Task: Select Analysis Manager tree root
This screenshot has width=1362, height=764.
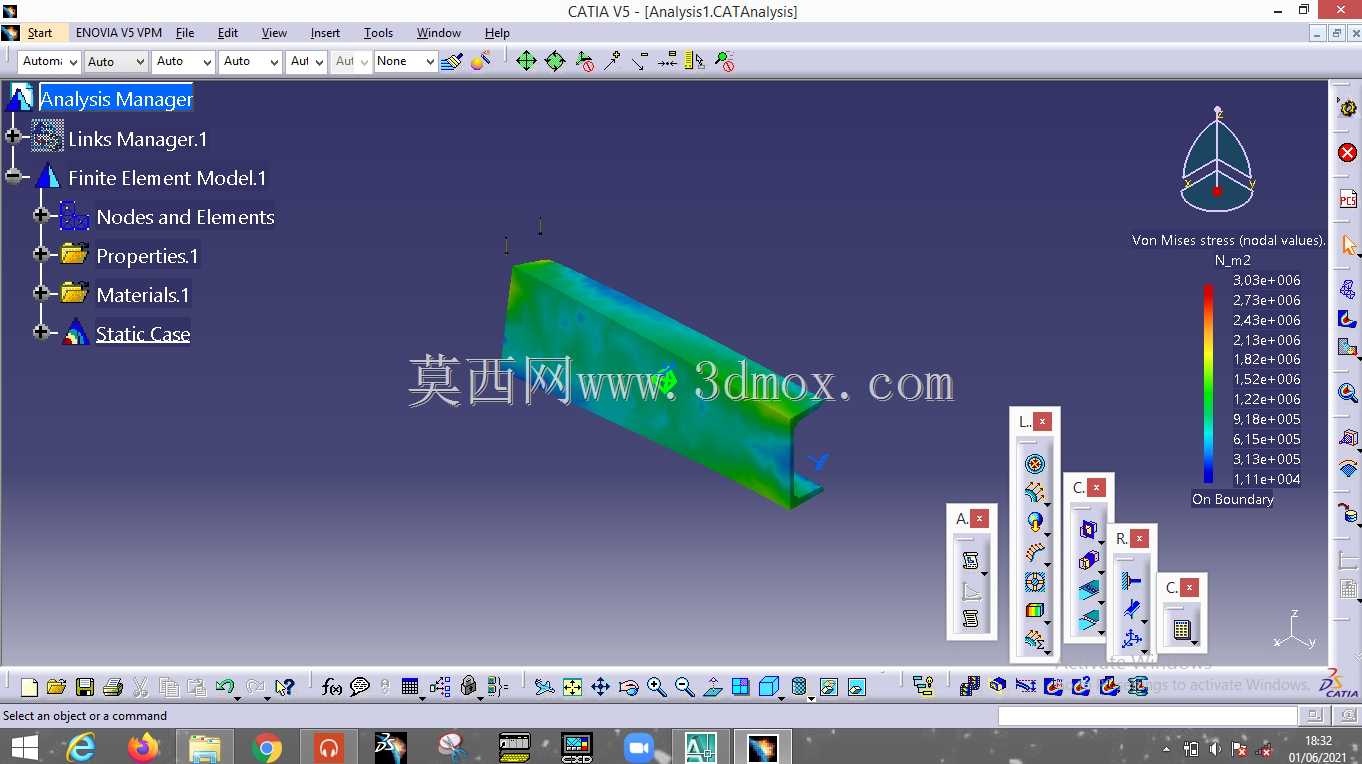Action: tap(116, 99)
